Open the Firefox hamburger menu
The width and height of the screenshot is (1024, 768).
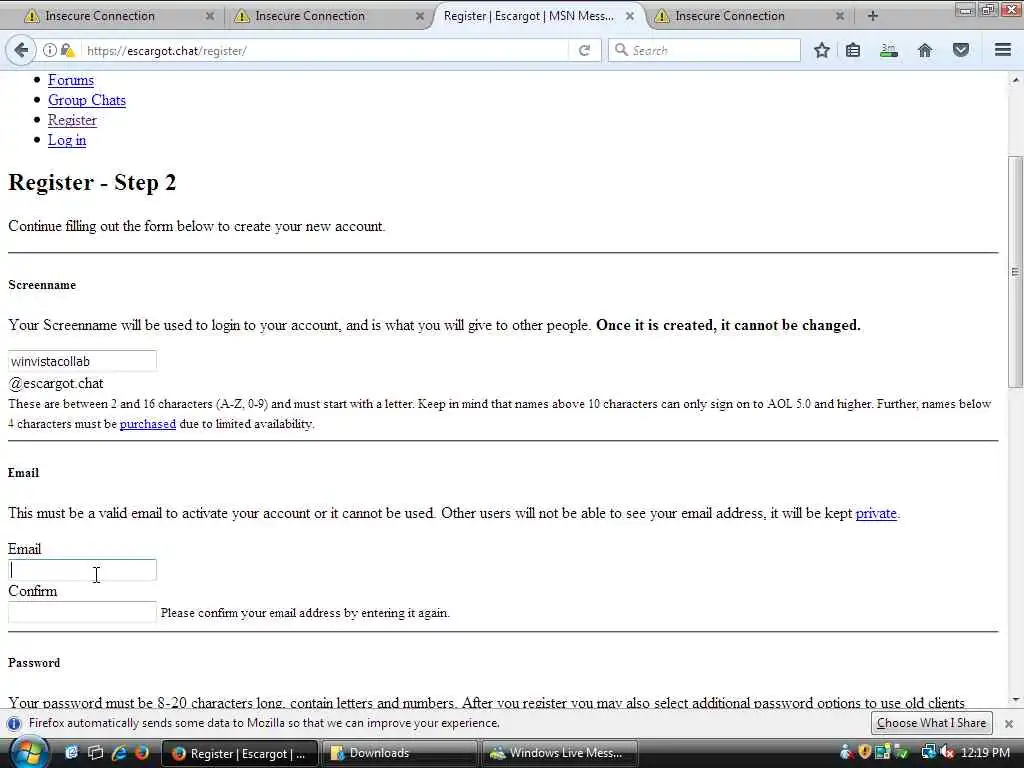(x=1003, y=50)
